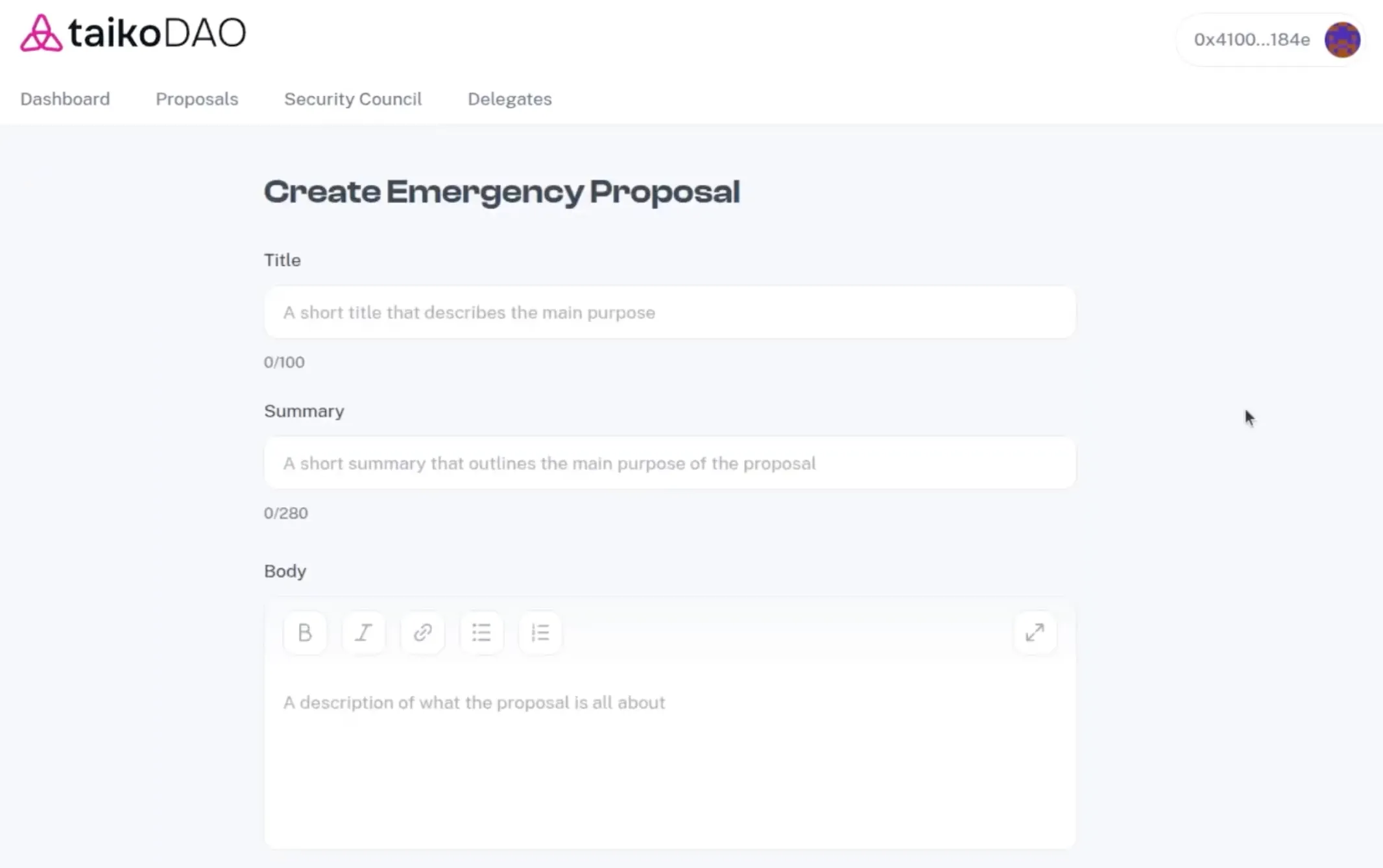The height and width of the screenshot is (868, 1383).
Task: Focus the Summary input field
Action: (670, 463)
